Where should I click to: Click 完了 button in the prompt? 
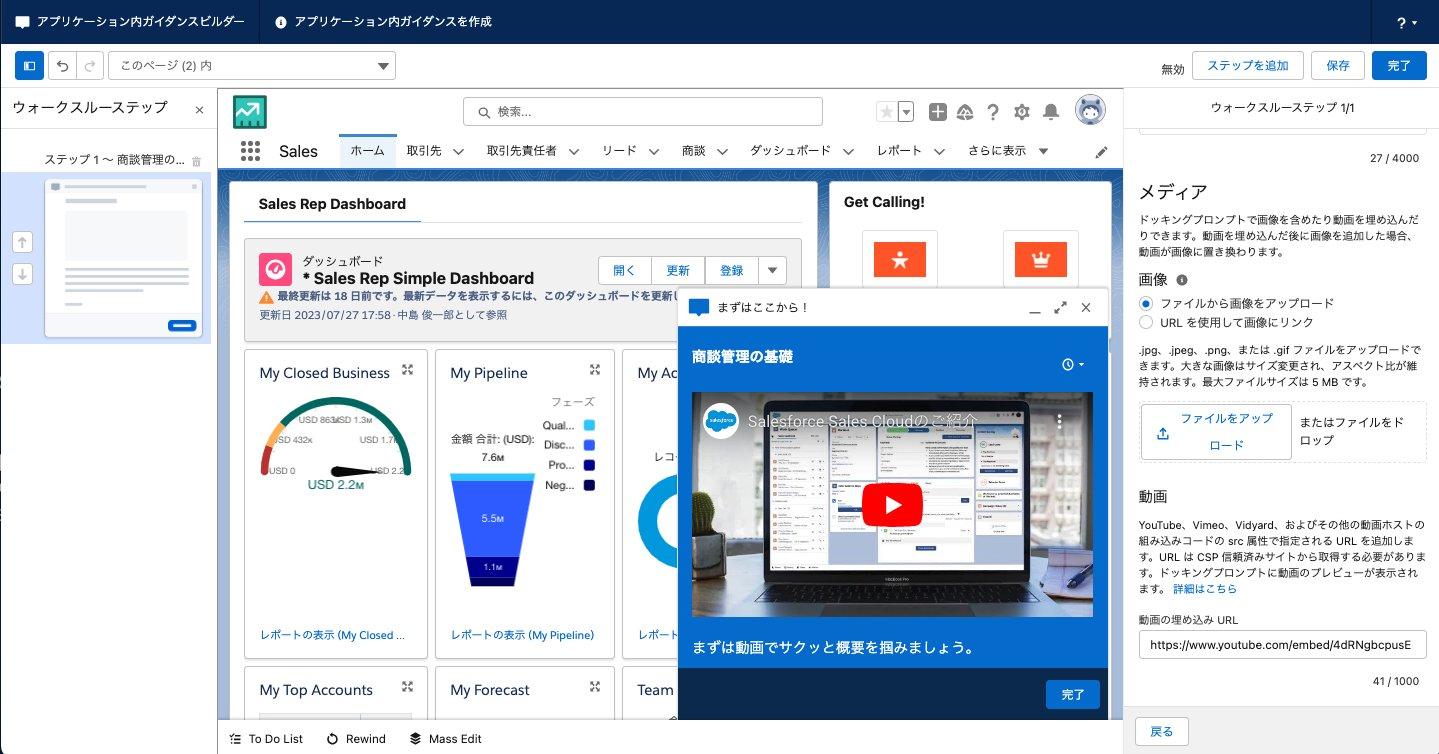pos(1073,694)
